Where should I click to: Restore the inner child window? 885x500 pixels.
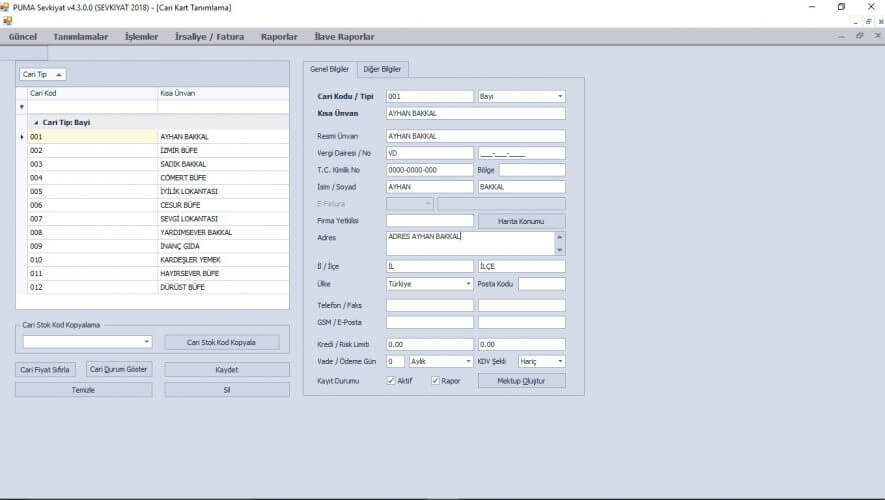coord(860,36)
